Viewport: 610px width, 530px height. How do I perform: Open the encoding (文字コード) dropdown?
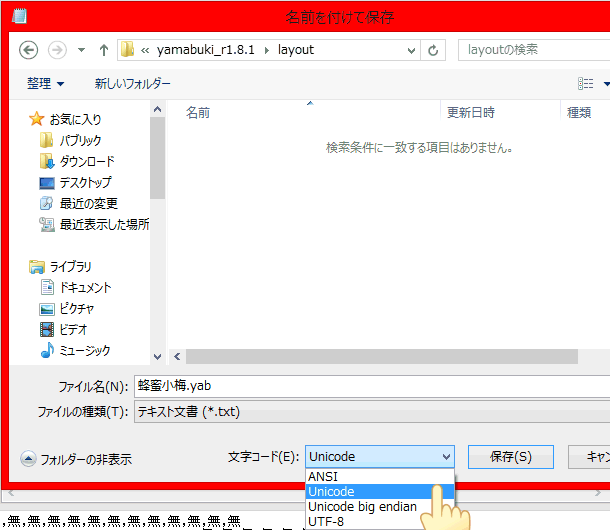click(379, 457)
